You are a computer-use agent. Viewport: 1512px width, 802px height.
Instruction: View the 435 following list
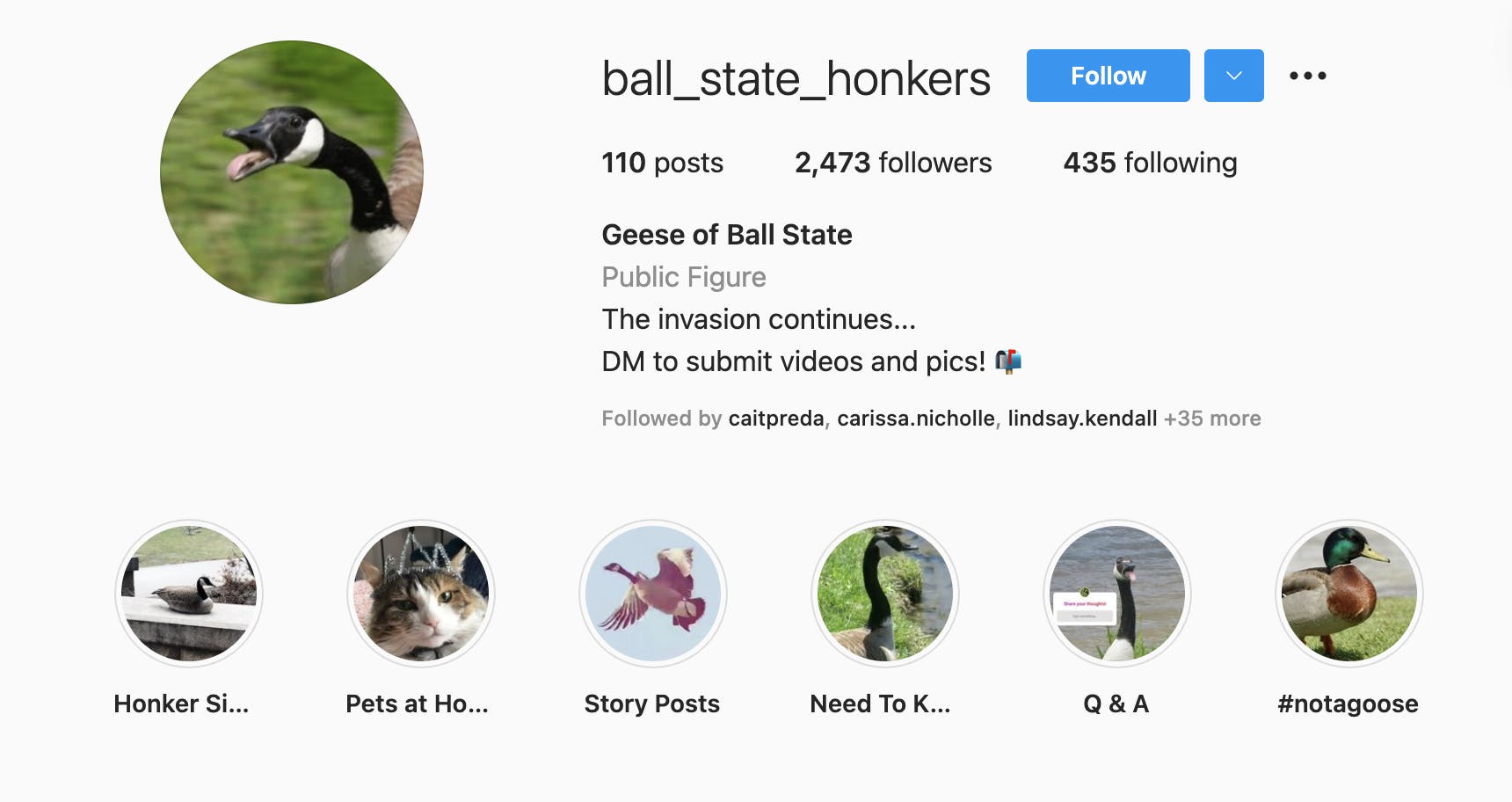point(1150,163)
